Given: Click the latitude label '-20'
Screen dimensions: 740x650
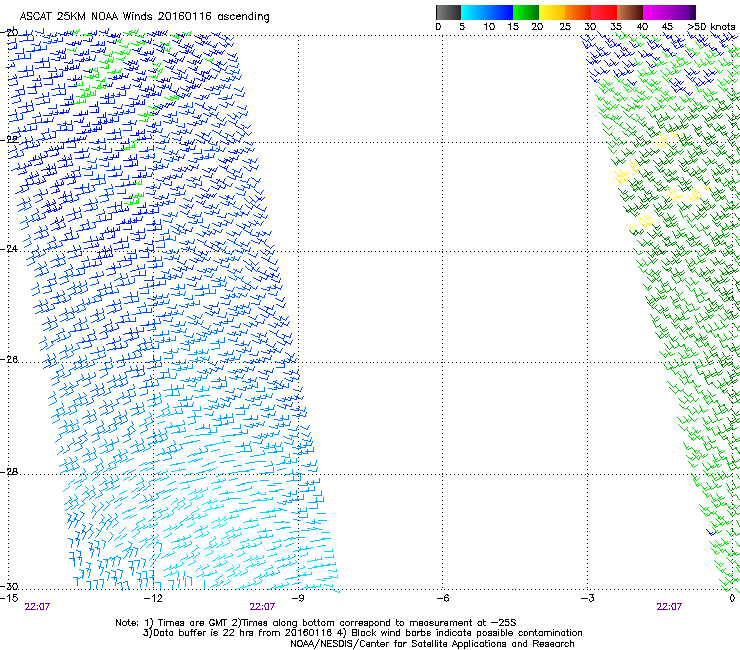Looking at the screenshot, I should 10,33.
